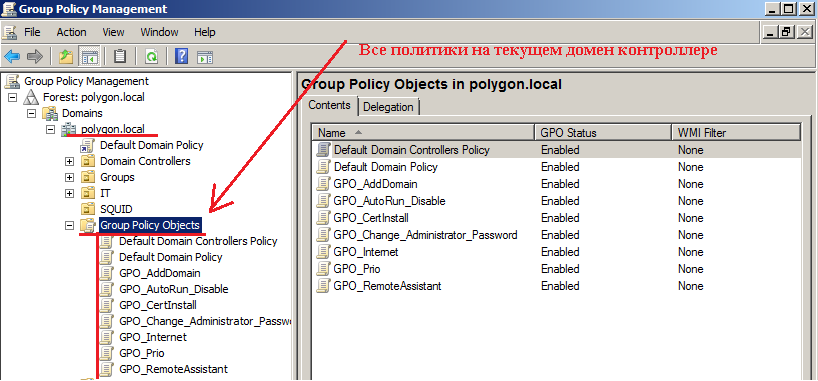Open the File menu
Image resolution: width=818 pixels, height=381 pixels.
point(32,32)
